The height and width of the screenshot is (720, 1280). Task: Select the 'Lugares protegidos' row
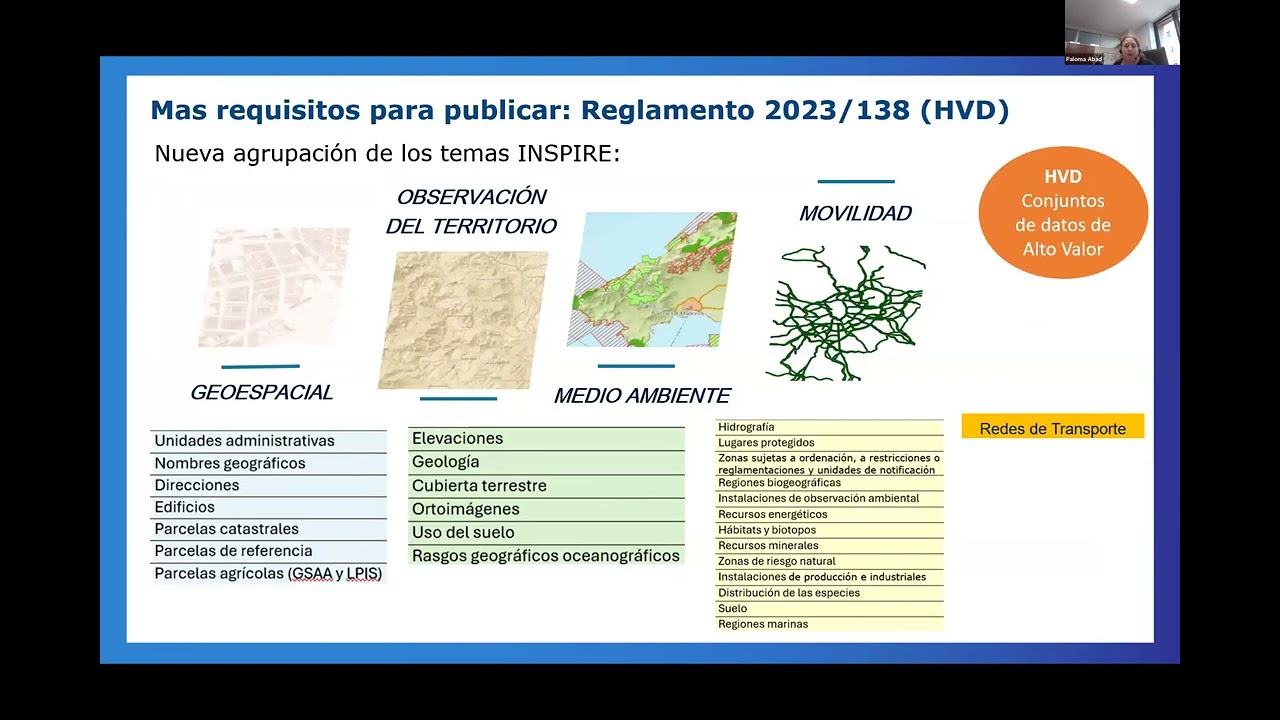coord(829,443)
